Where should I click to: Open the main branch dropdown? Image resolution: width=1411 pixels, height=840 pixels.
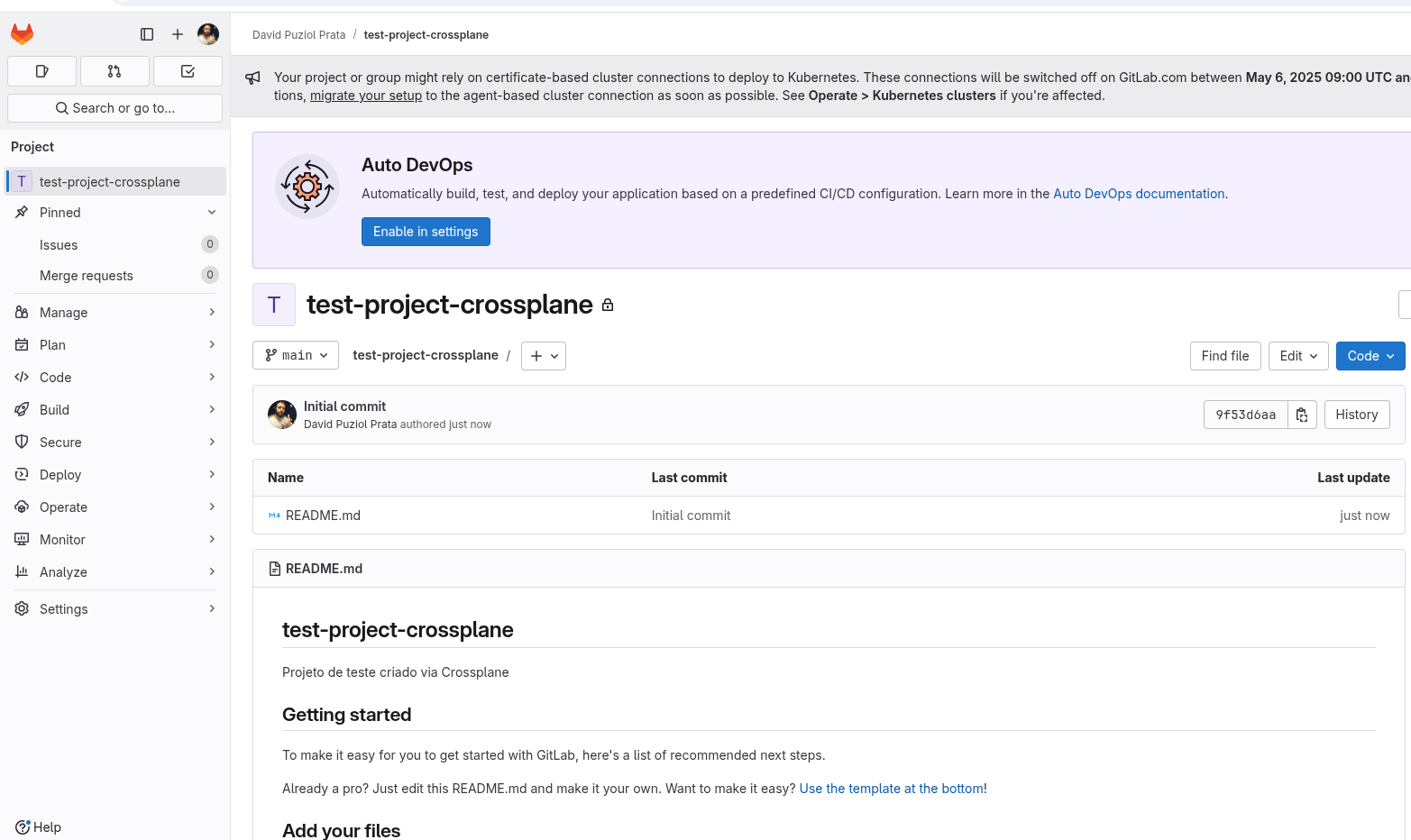296,356
